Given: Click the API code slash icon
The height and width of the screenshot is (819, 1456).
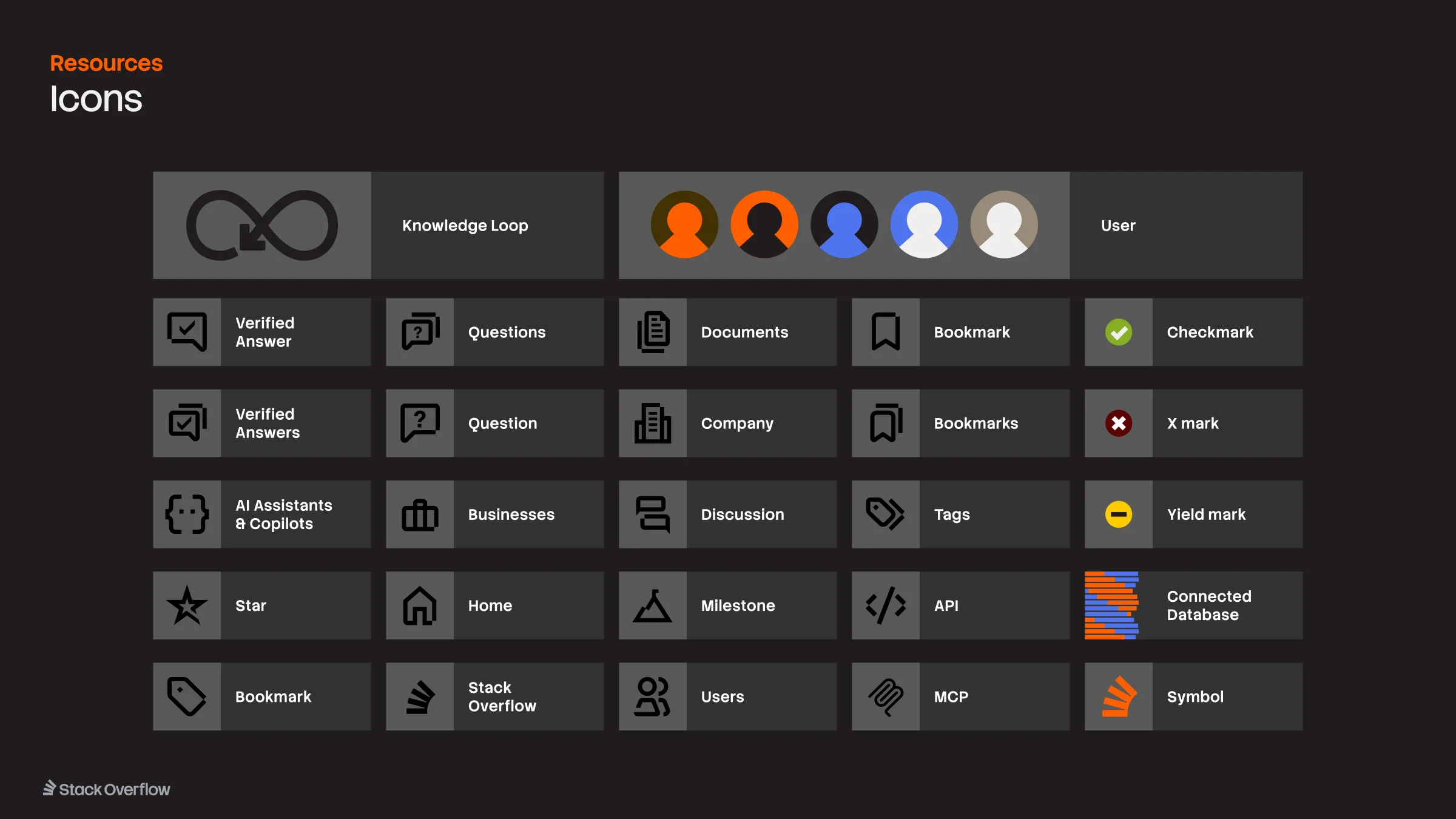Looking at the screenshot, I should pos(886,605).
